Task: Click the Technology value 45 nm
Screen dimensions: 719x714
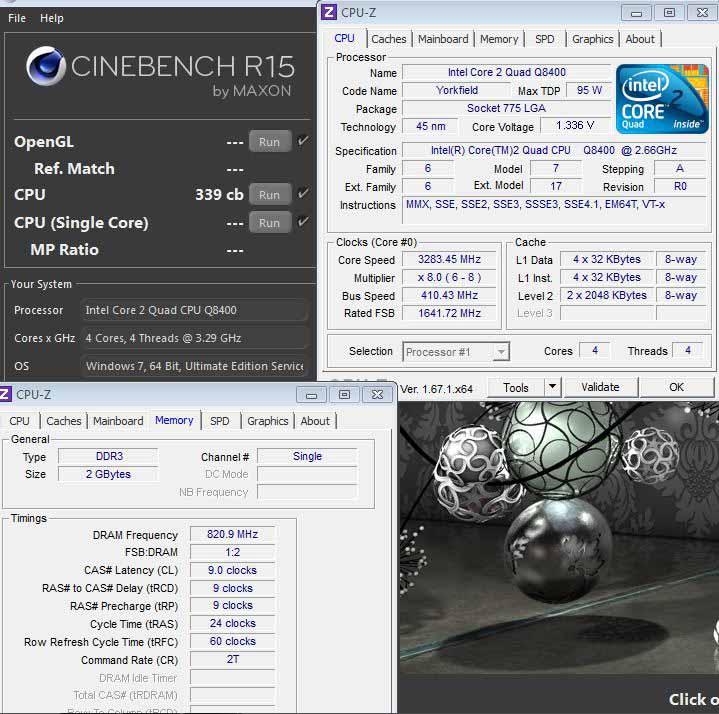Action: click(431, 126)
